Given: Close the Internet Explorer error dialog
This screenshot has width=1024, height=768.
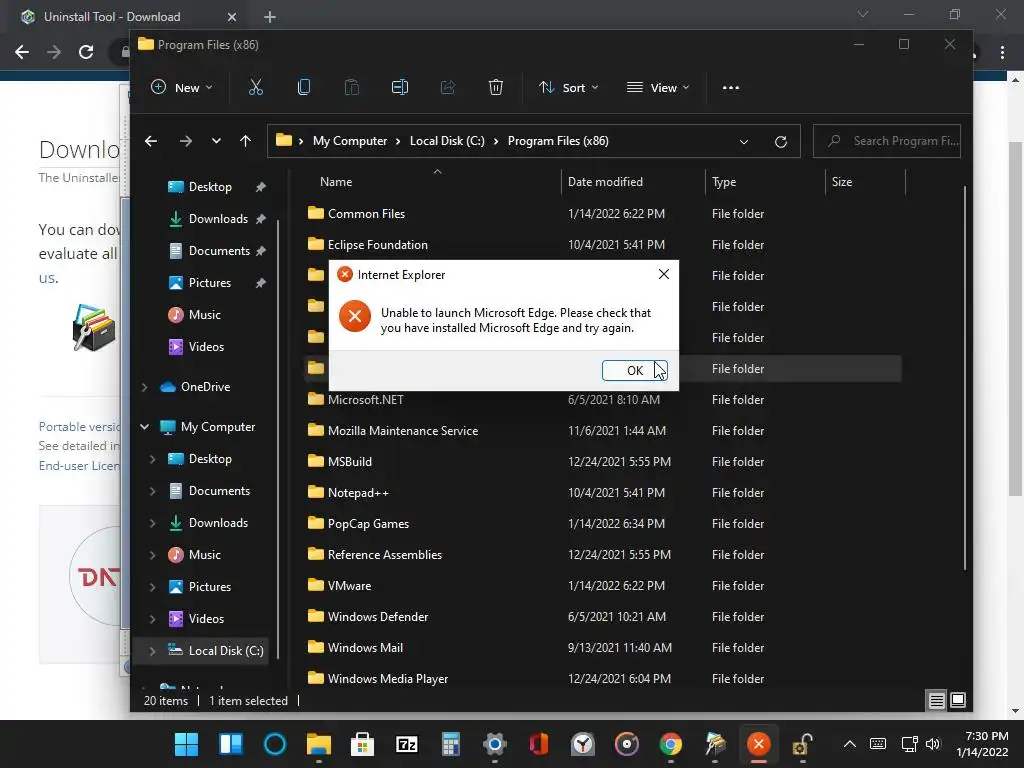Looking at the screenshot, I should click(x=664, y=274).
